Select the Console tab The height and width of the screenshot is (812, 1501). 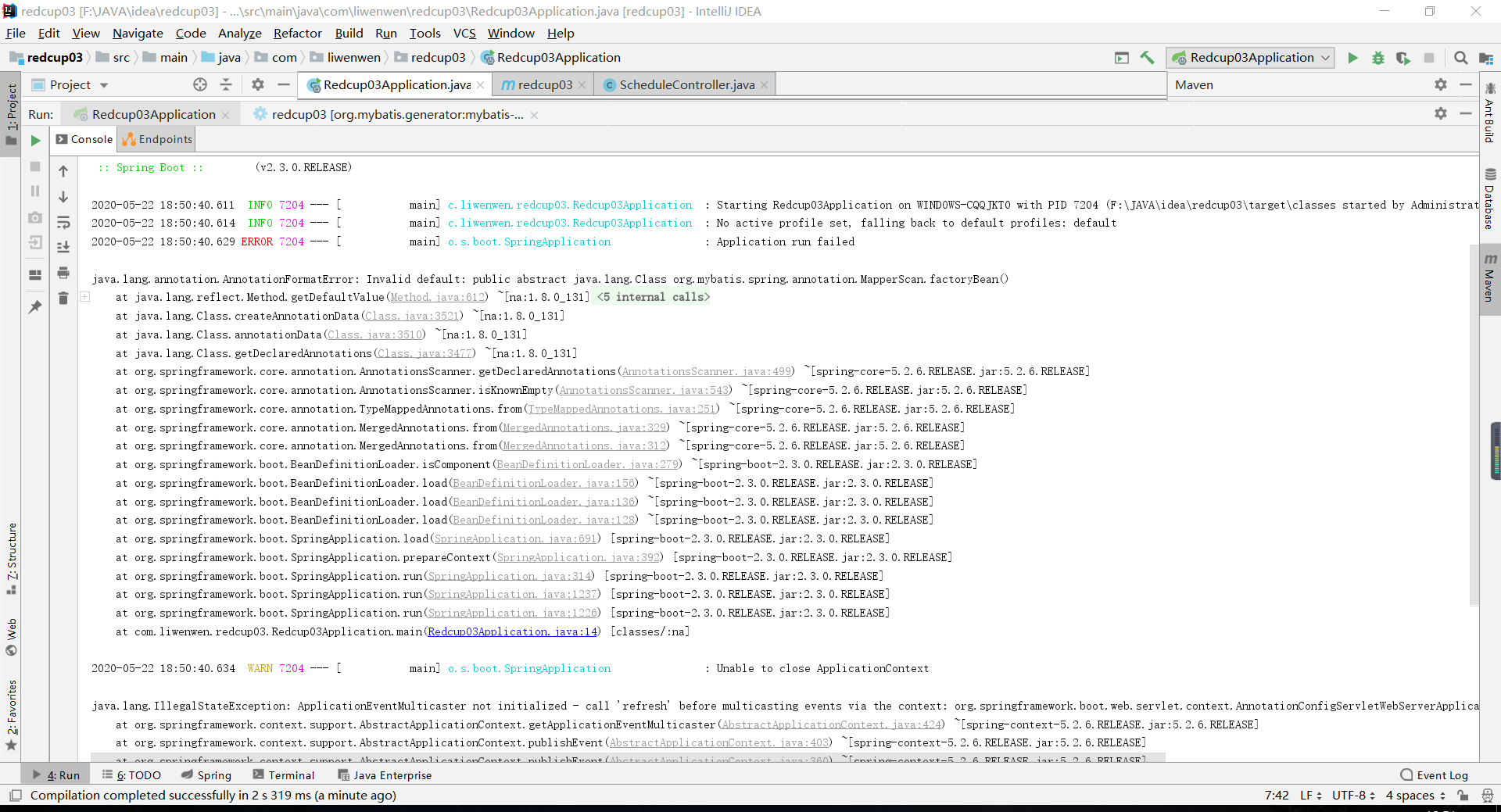tap(84, 139)
